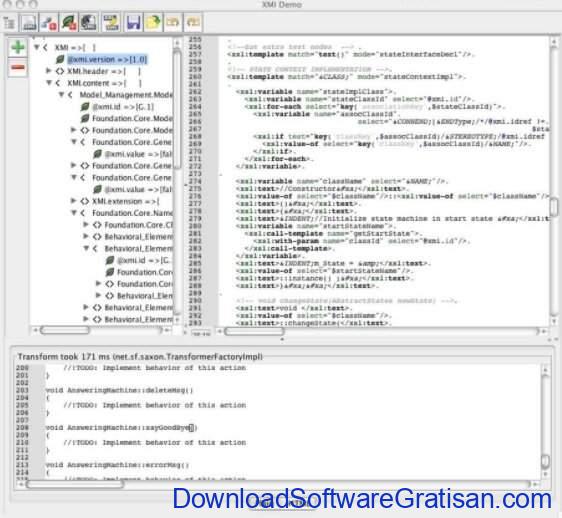The width and height of the screenshot is (562, 518).
Task: Collapse the XMI root tree node
Action: 36,47
